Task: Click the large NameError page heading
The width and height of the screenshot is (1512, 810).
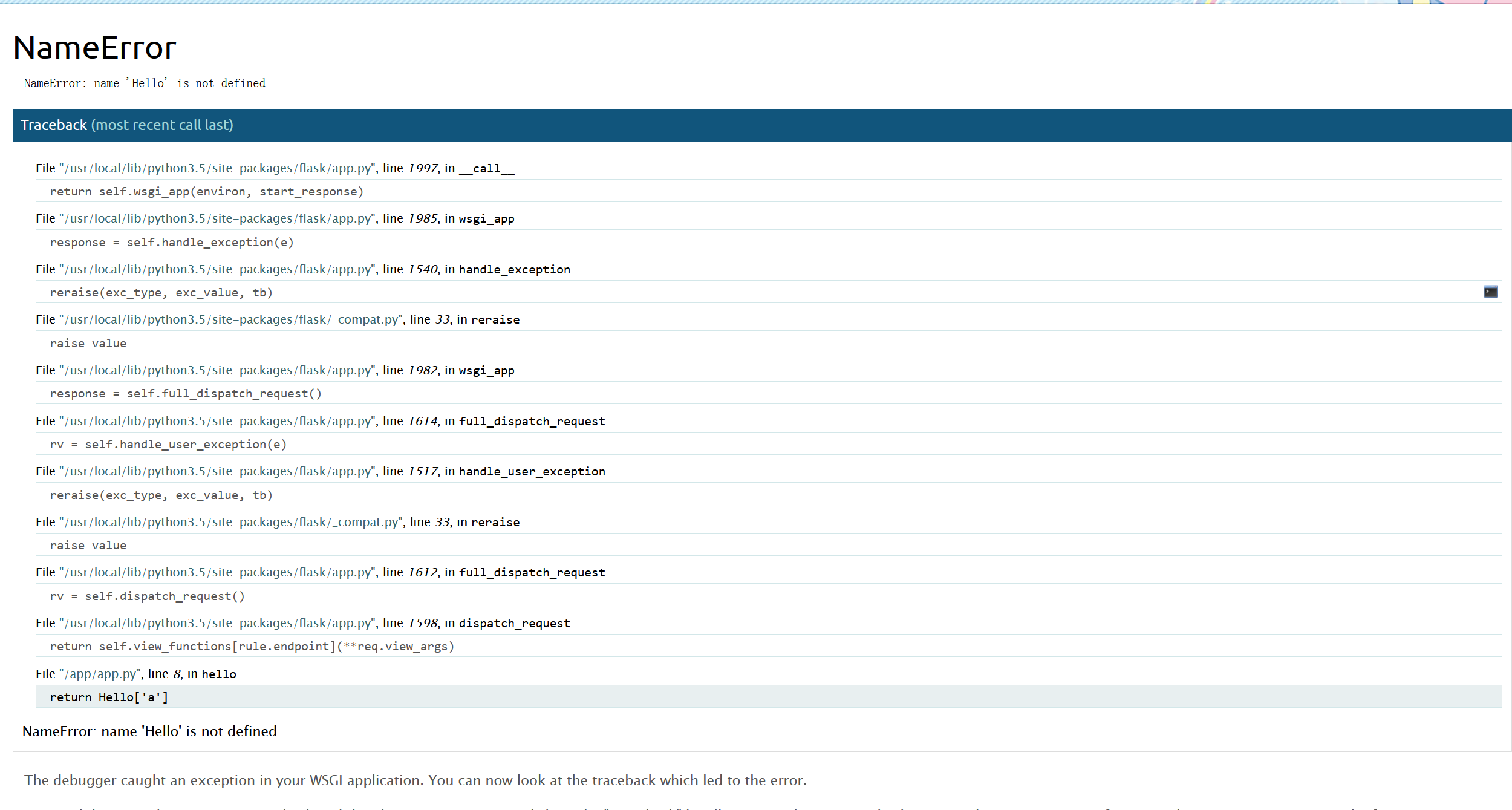Action: (94, 48)
